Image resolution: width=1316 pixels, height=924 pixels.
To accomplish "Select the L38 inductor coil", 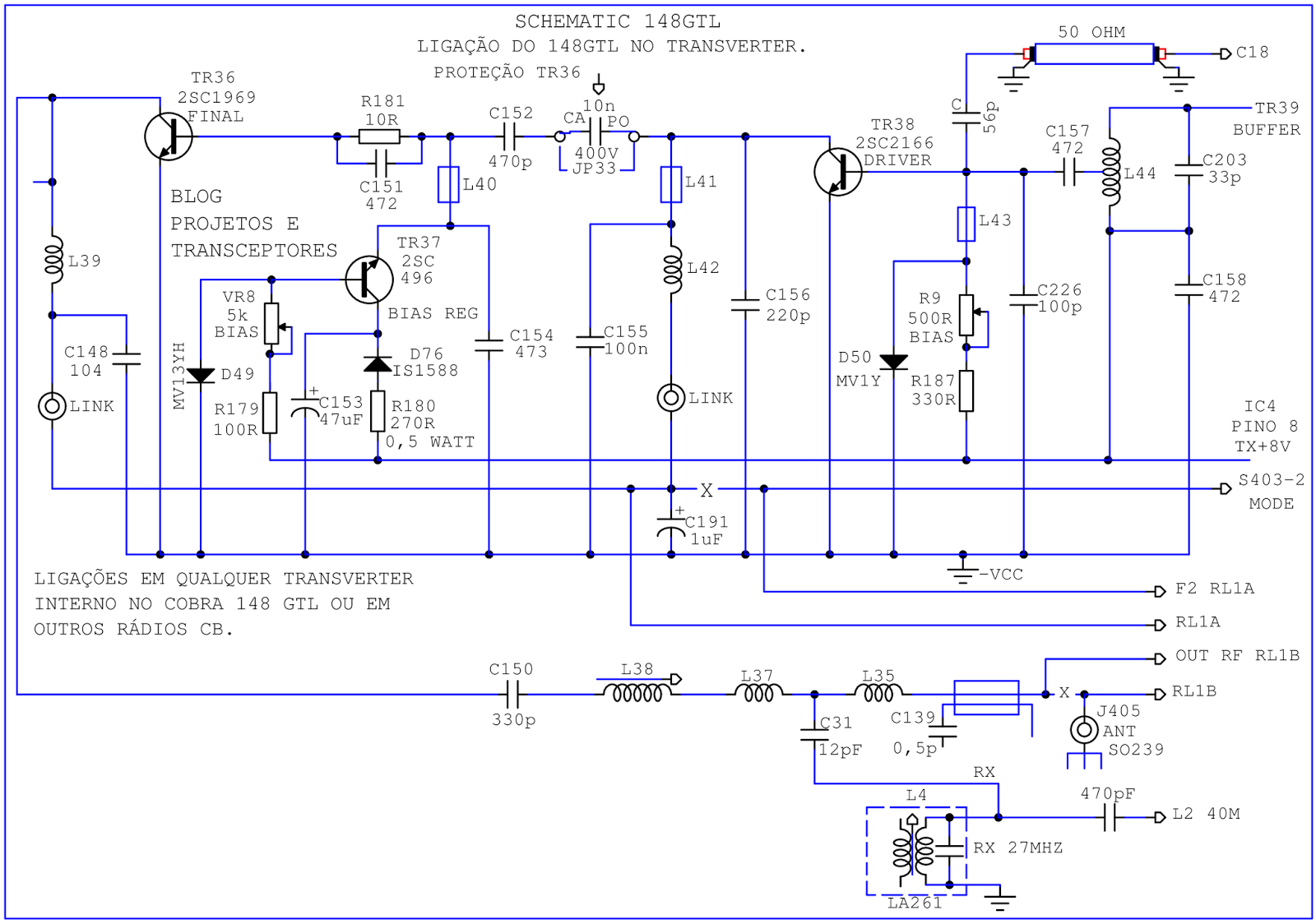I will point(638,693).
